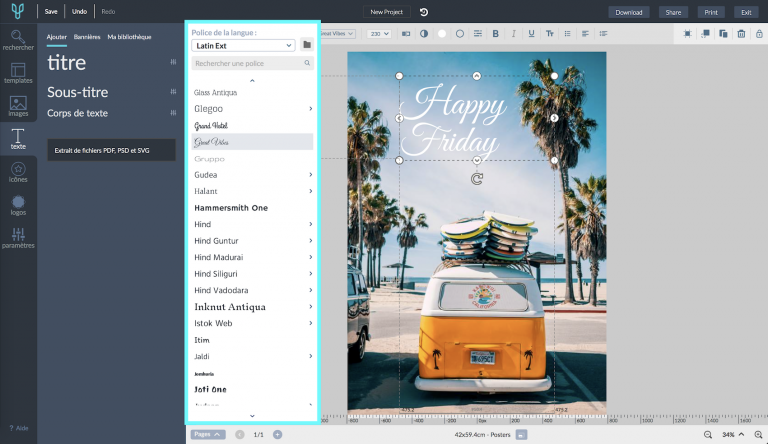Open the images sidebar panel
768x444 pixels.
[18, 105]
